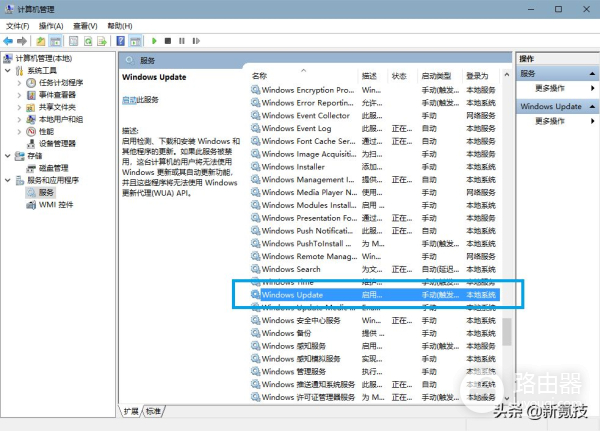This screenshot has height=431, width=600.
Task: Click the Forward arrow toolbar icon
Action: click(22, 41)
